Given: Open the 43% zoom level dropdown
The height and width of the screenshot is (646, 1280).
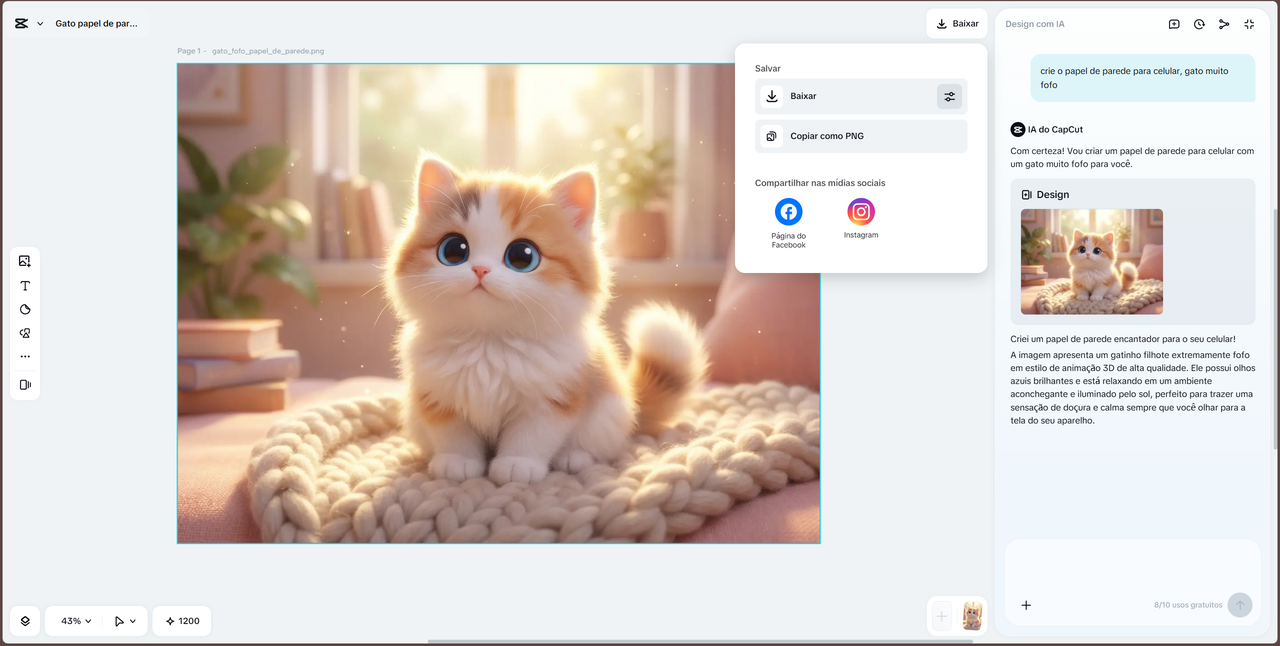Looking at the screenshot, I should 76,621.
